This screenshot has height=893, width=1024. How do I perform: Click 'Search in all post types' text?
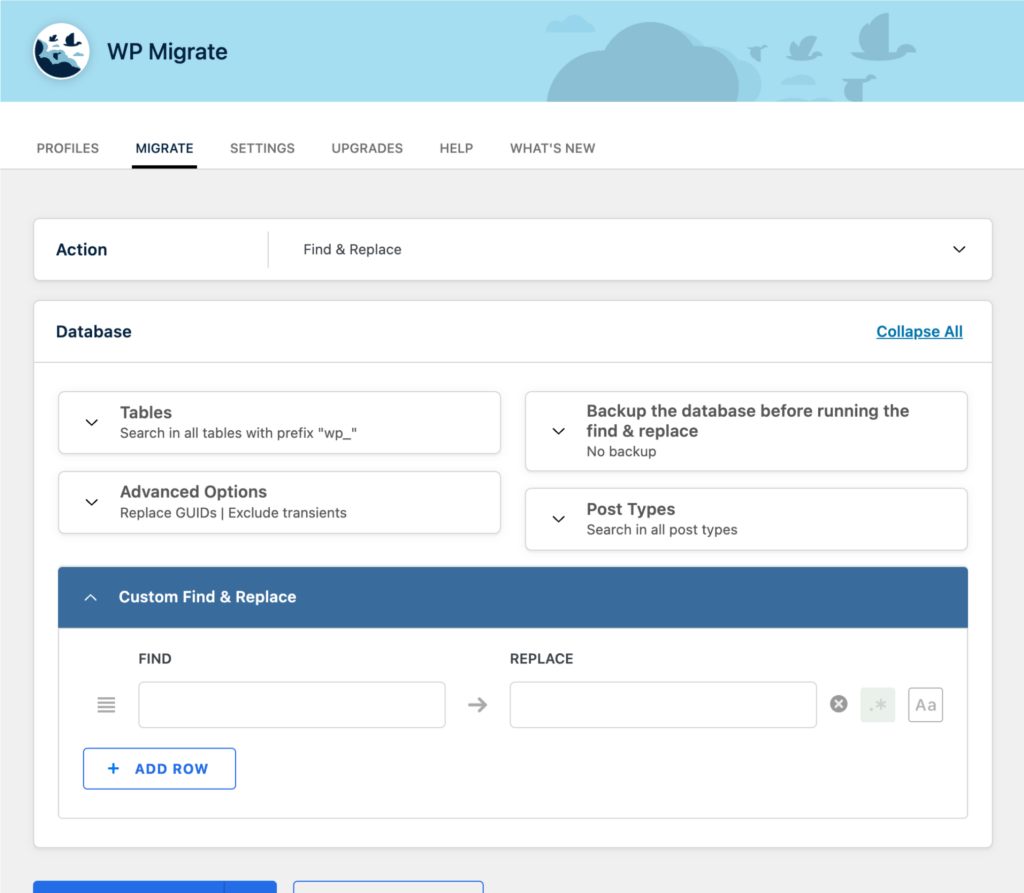pos(662,530)
